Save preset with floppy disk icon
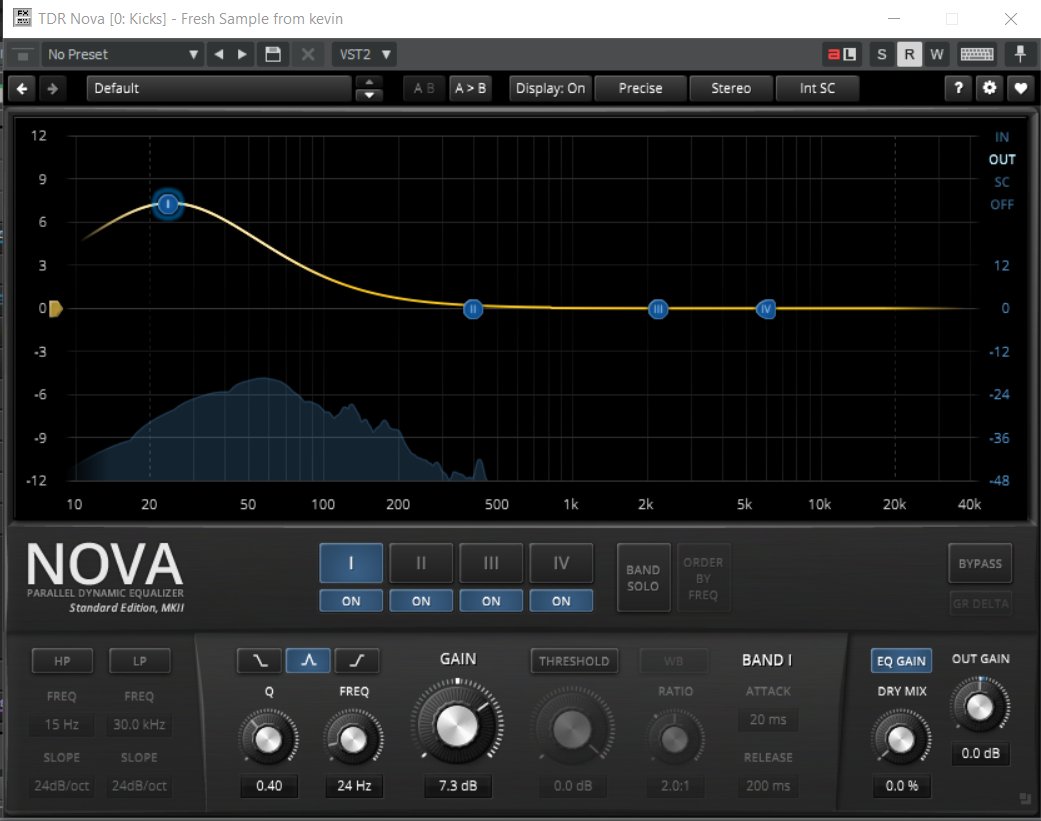The image size is (1041, 821). coord(273,54)
